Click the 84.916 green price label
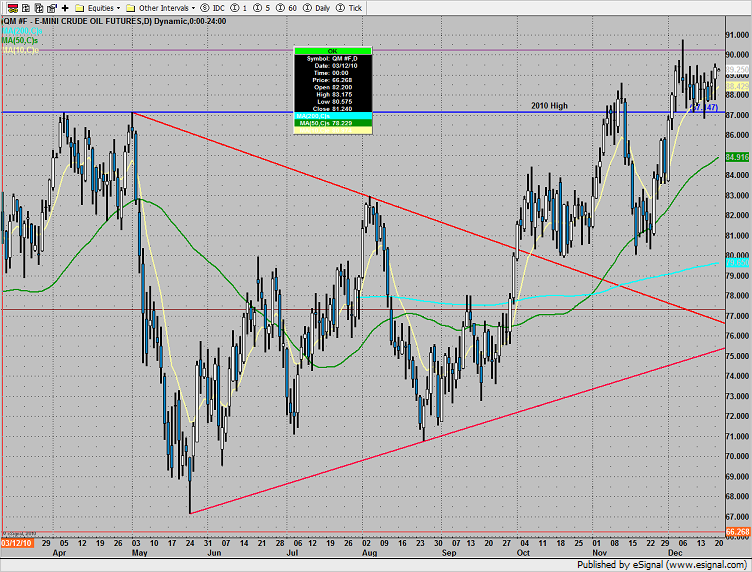Image resolution: width=752 pixels, height=572 pixels. point(738,157)
